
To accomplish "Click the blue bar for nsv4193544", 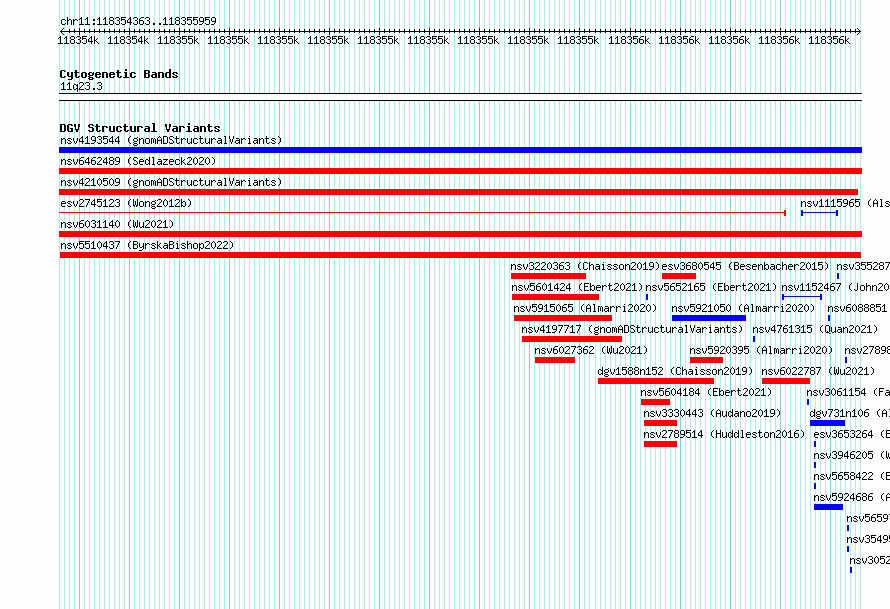I will click(x=460, y=150).
